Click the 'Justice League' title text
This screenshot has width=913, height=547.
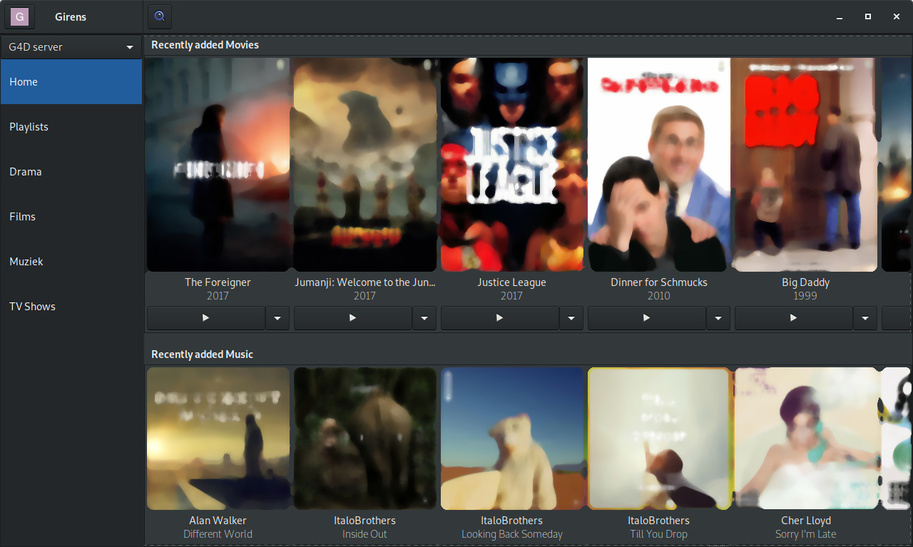(x=512, y=282)
